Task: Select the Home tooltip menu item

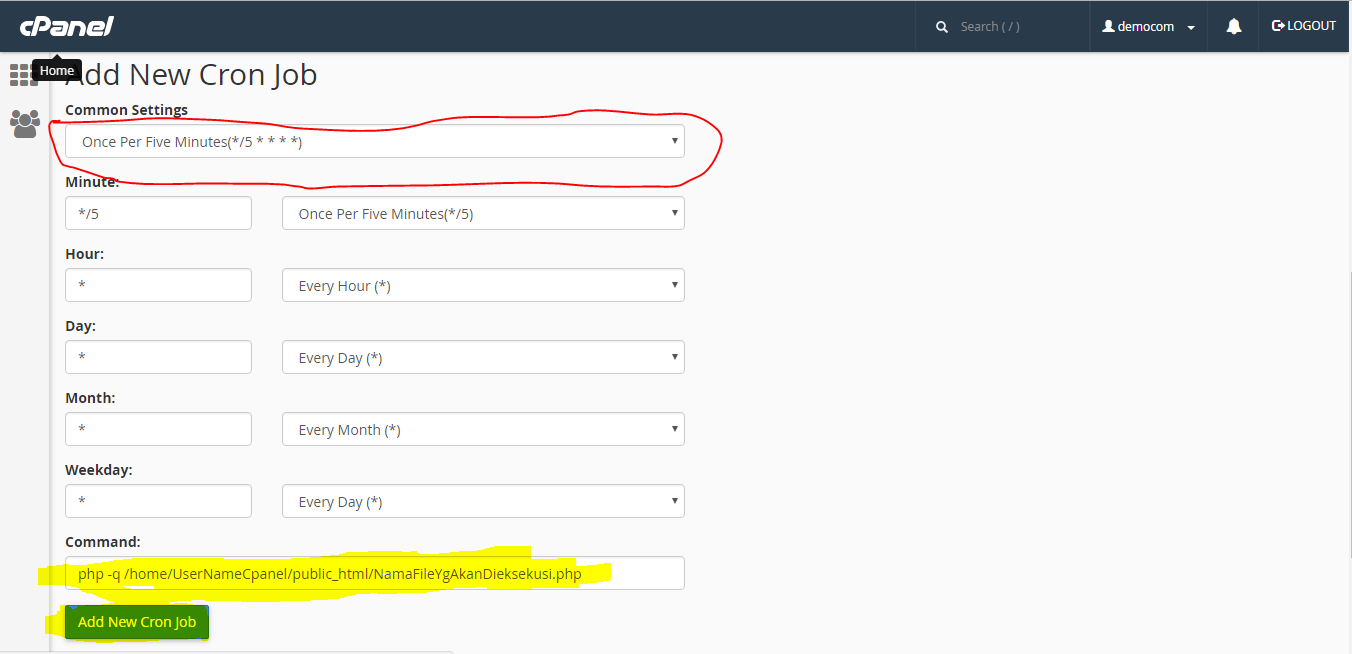Action: pyautogui.click(x=57, y=70)
